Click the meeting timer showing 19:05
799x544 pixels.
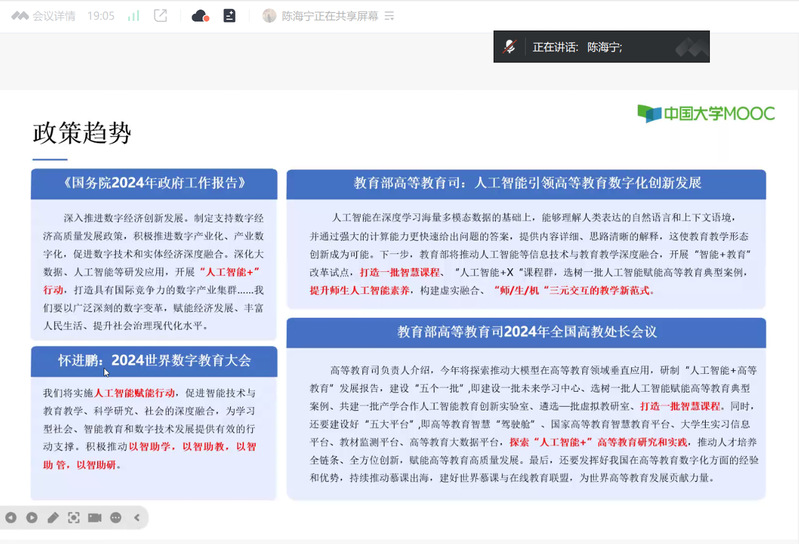101,16
